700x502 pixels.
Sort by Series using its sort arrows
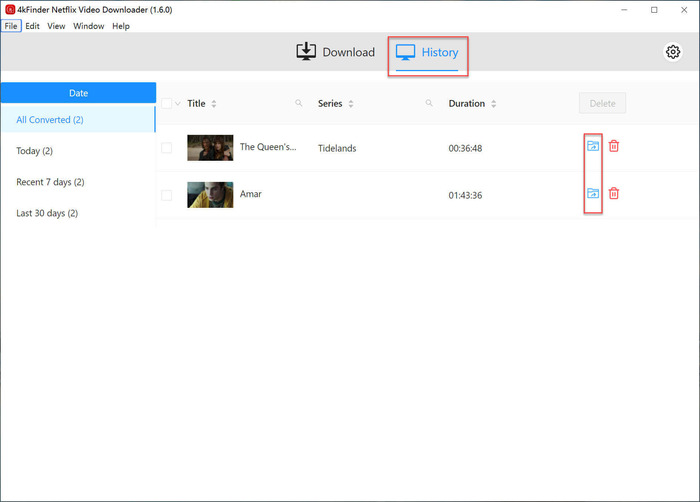[x=351, y=104]
